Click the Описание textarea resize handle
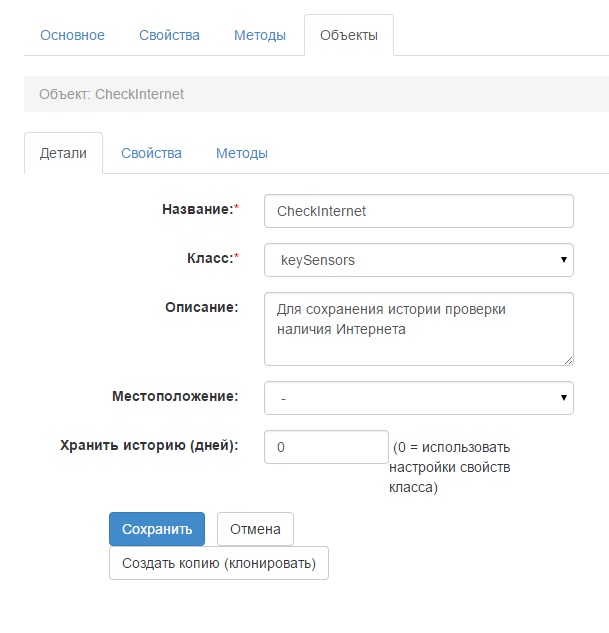The image size is (609, 633). (568, 360)
